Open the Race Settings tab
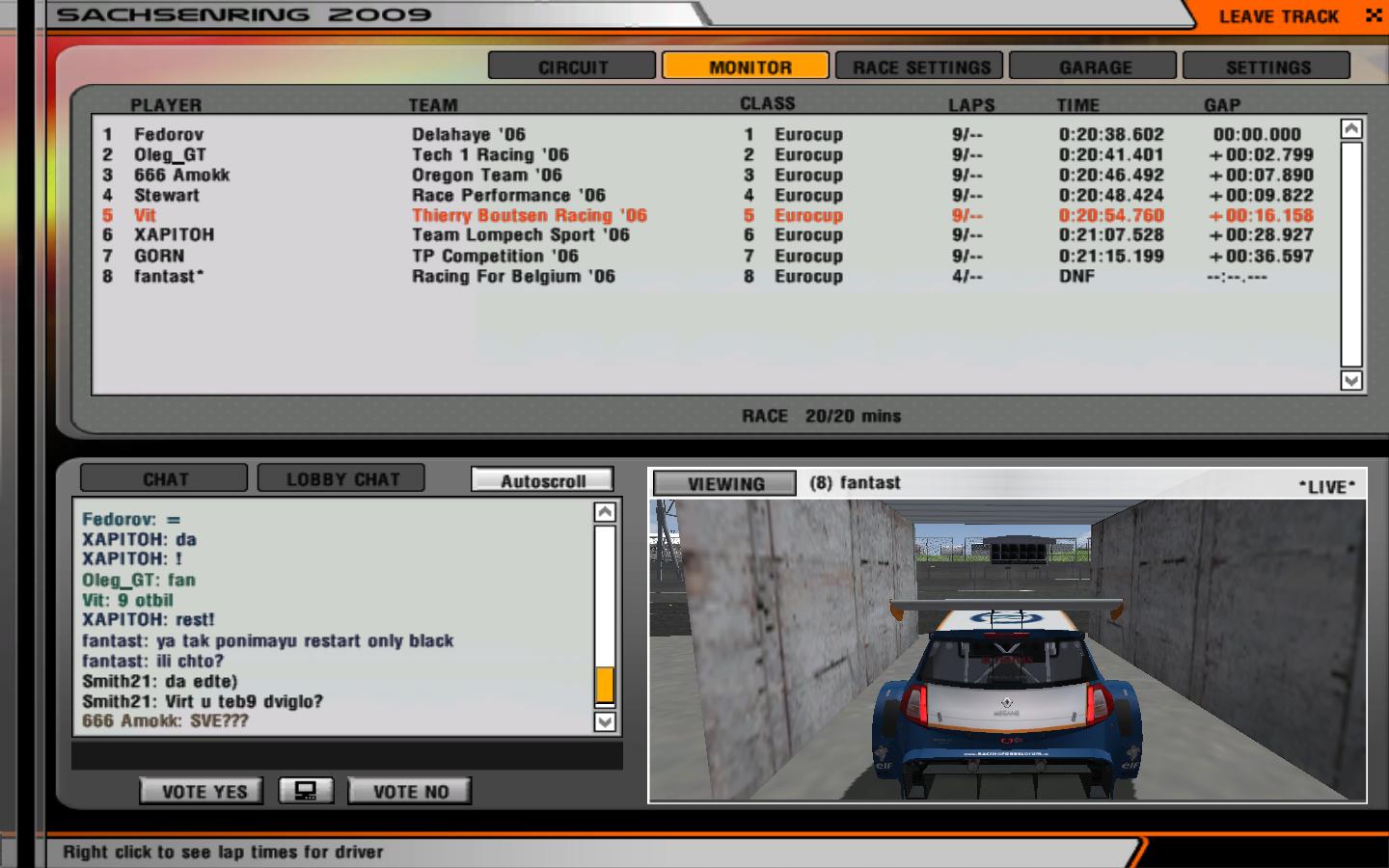The image size is (1389, 868). click(x=919, y=67)
